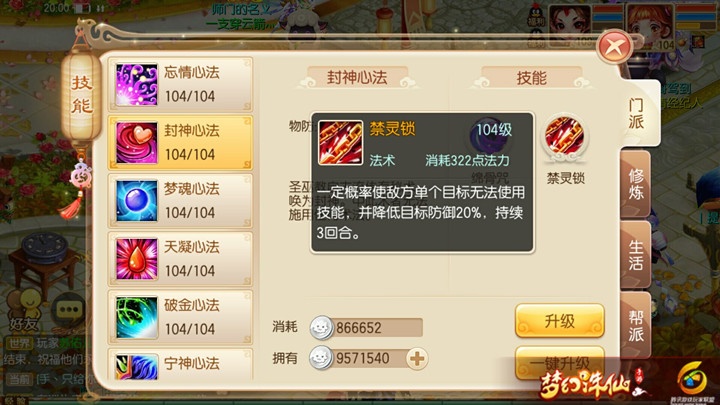720x405 pixels.
Task: Switch to the 修炼 tab
Action: pos(636,184)
